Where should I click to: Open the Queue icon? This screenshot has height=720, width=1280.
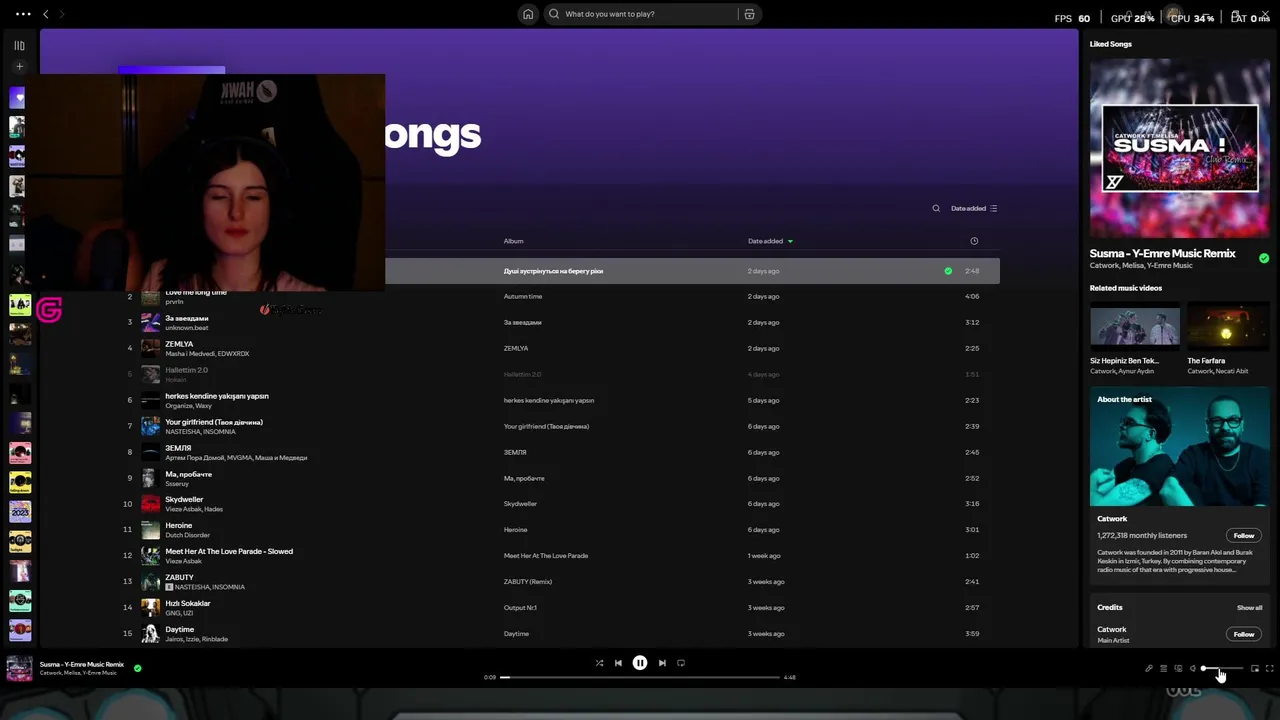(x=1163, y=668)
